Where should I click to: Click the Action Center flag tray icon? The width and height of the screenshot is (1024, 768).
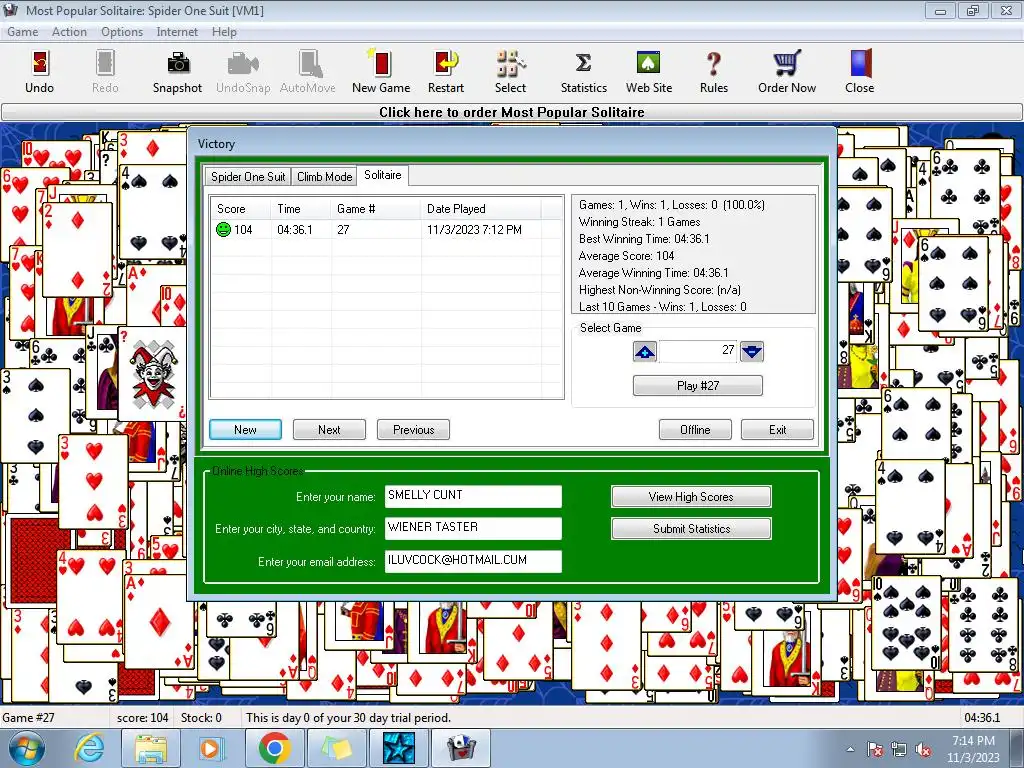874,749
